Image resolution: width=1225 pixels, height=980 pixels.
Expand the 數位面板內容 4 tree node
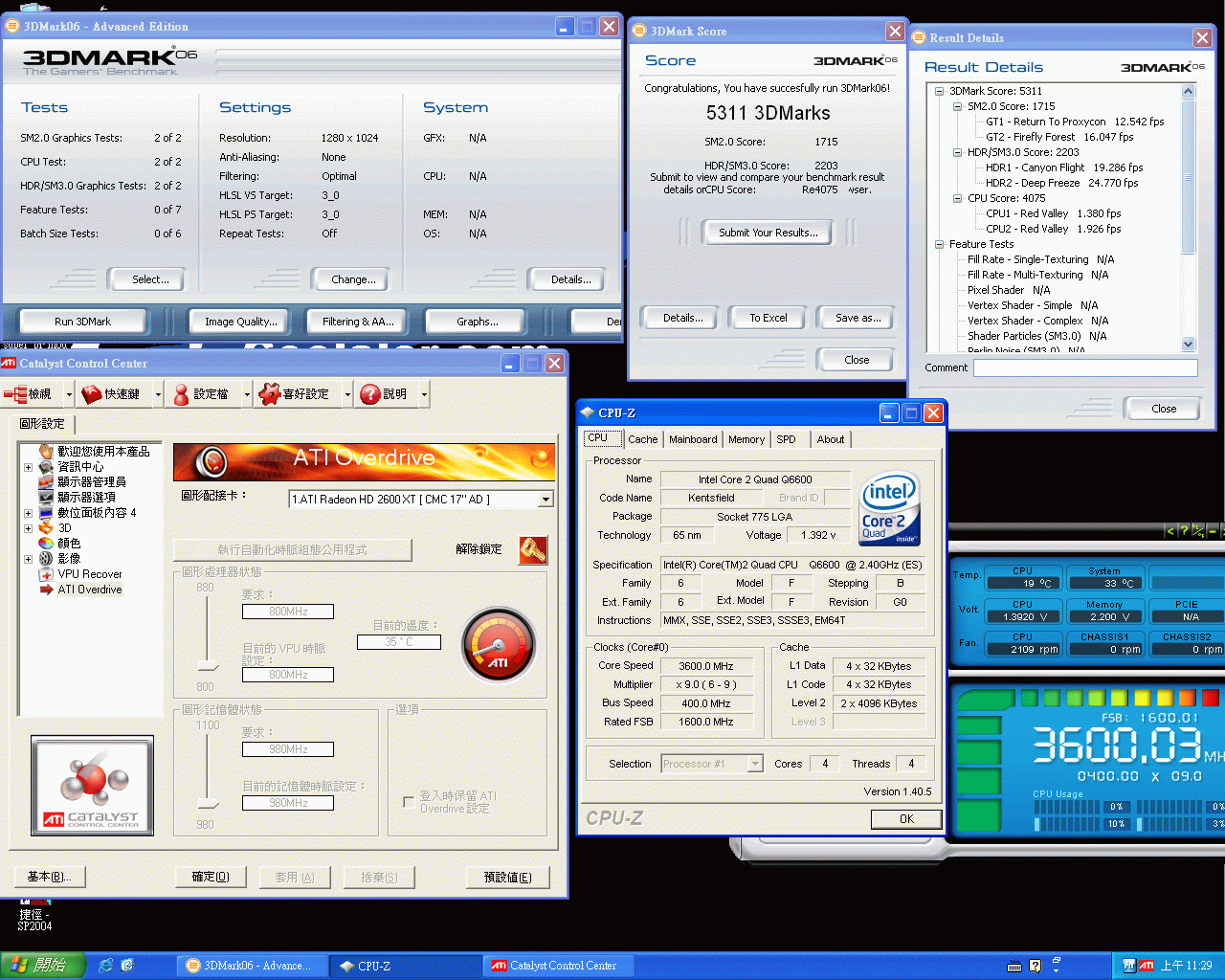(28, 513)
